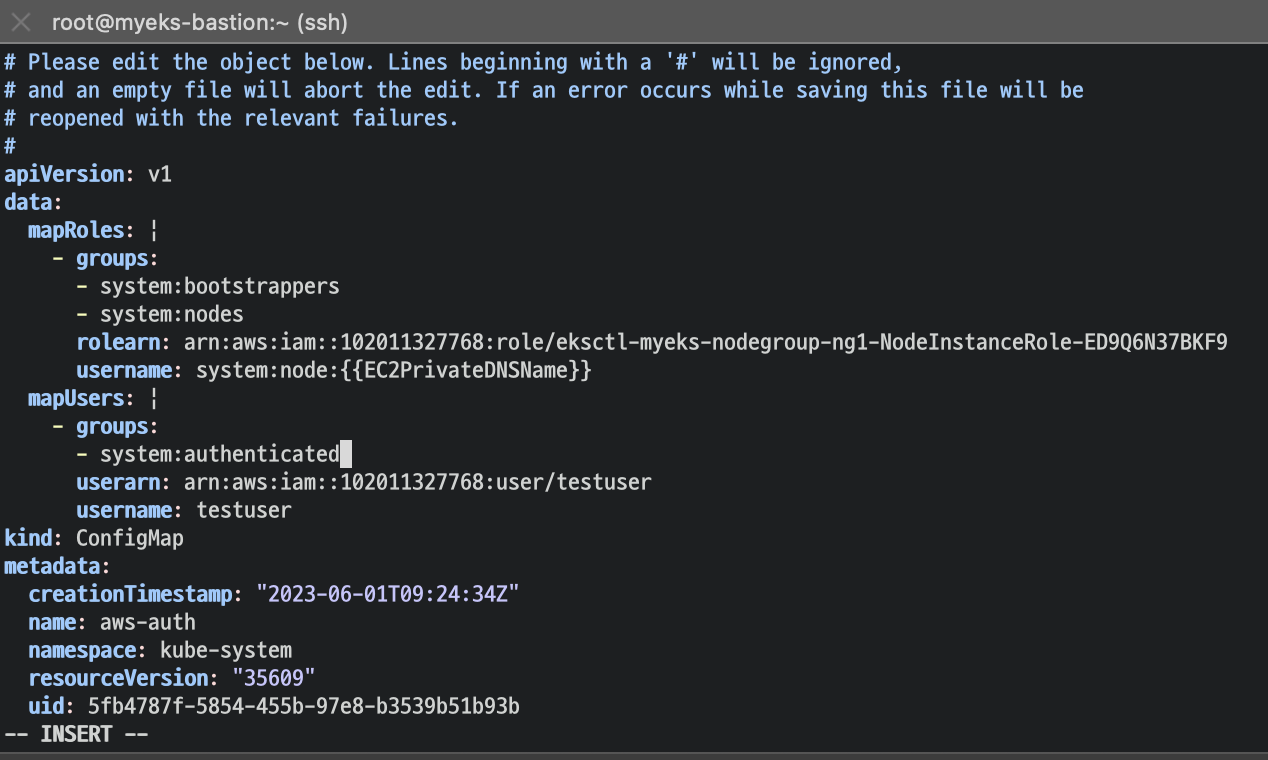This screenshot has height=760, width=1268.
Task: Click the ConfigMap value
Action: click(130, 538)
